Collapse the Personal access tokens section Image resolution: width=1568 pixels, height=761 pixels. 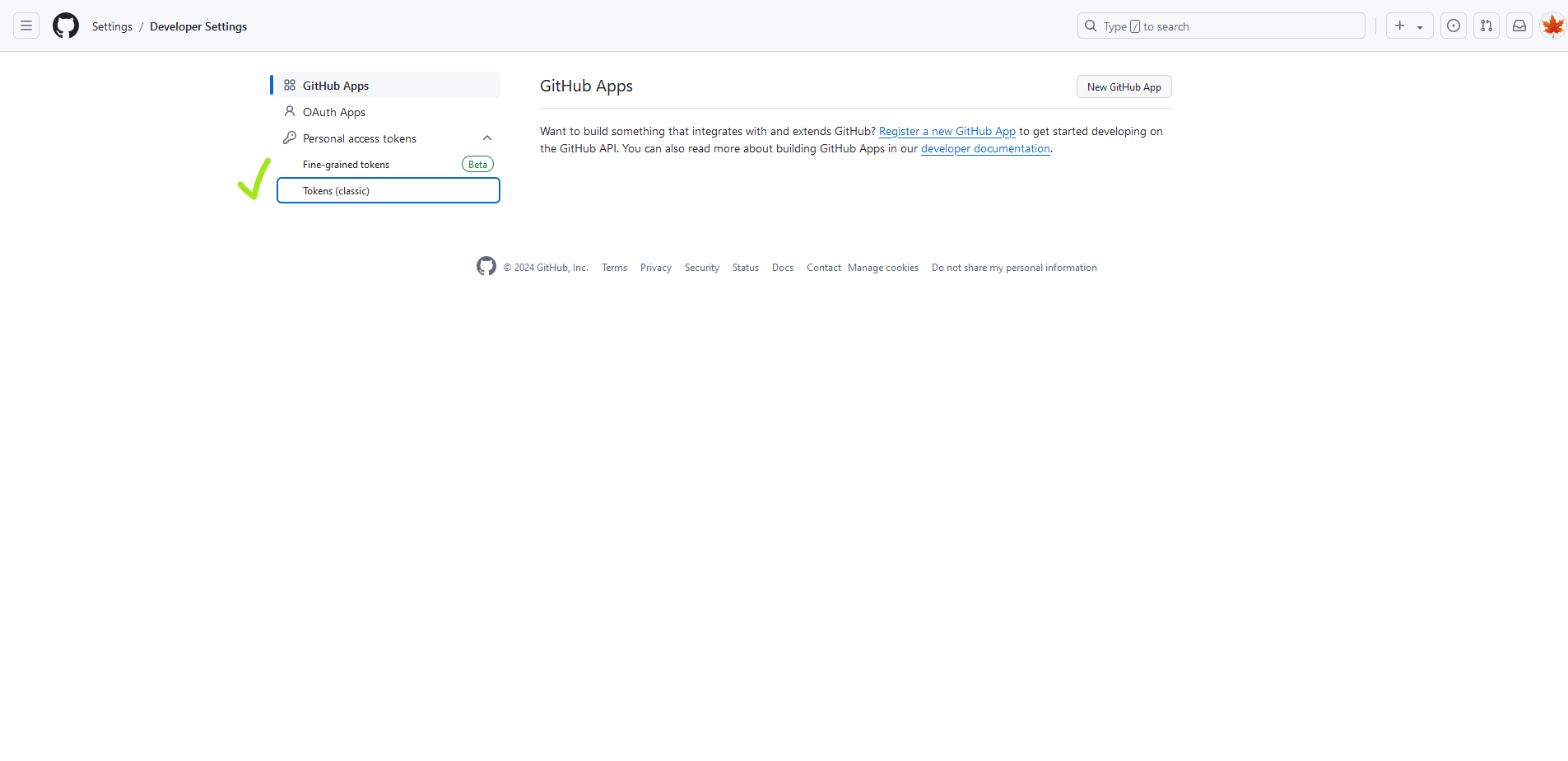(487, 138)
